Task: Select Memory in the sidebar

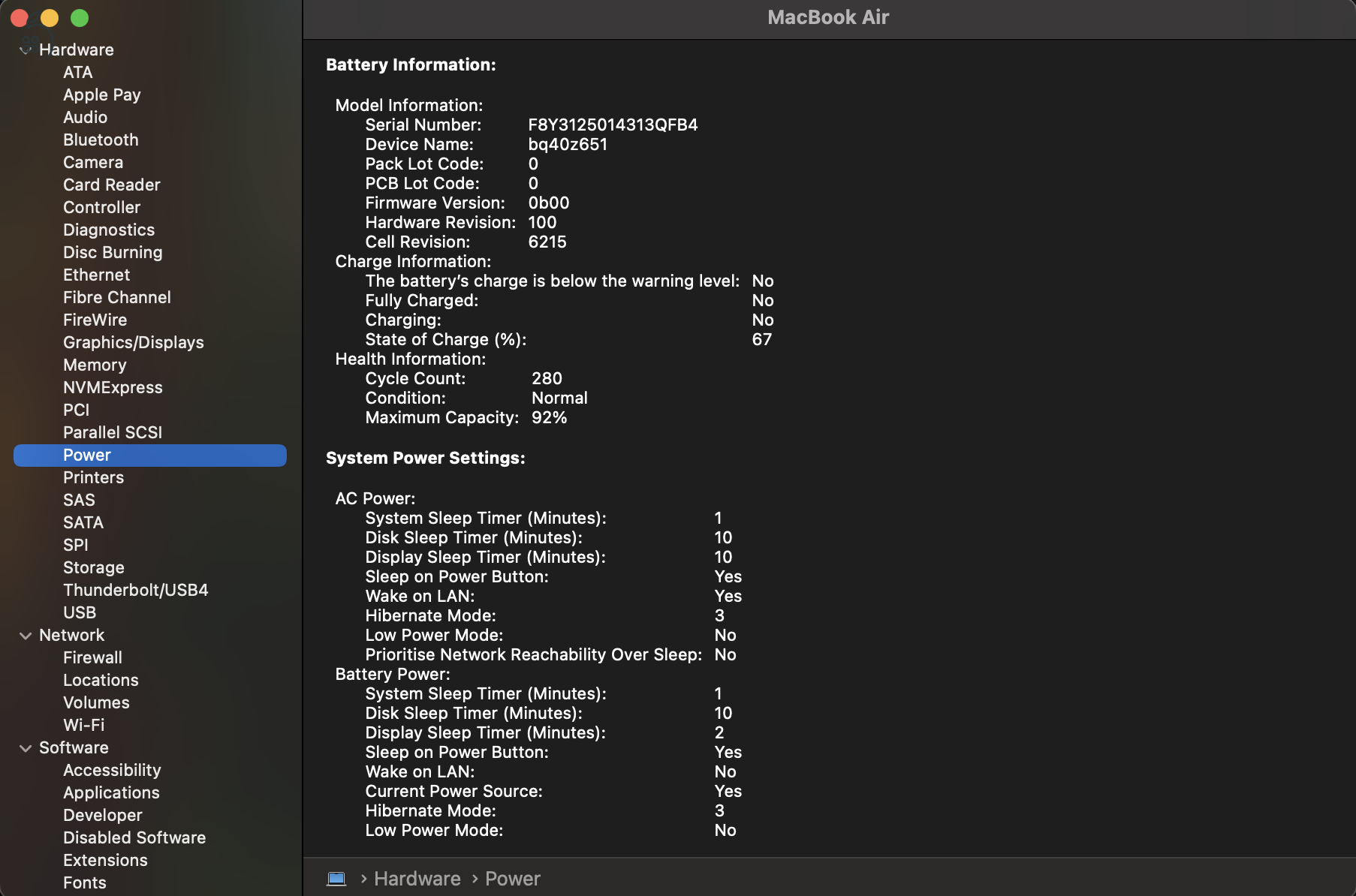Action: (95, 365)
